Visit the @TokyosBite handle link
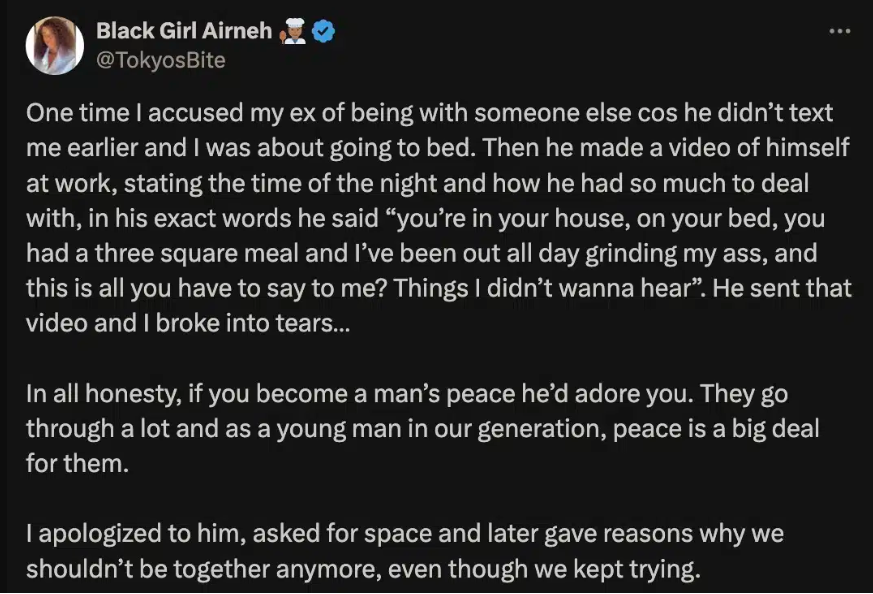The width and height of the screenshot is (873, 594). pos(160,60)
